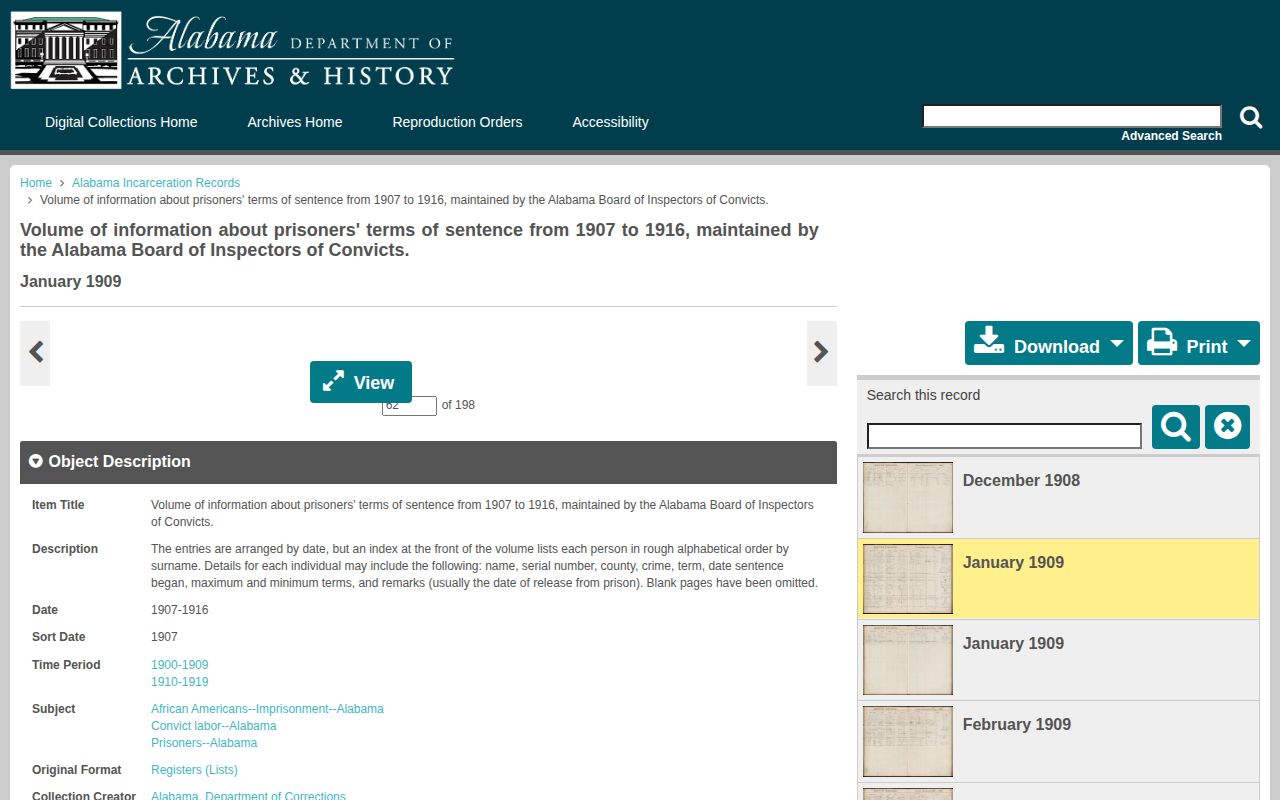Screen dimensions: 1280x800
Task: Click the View fullscreen button
Action: [x=361, y=382]
